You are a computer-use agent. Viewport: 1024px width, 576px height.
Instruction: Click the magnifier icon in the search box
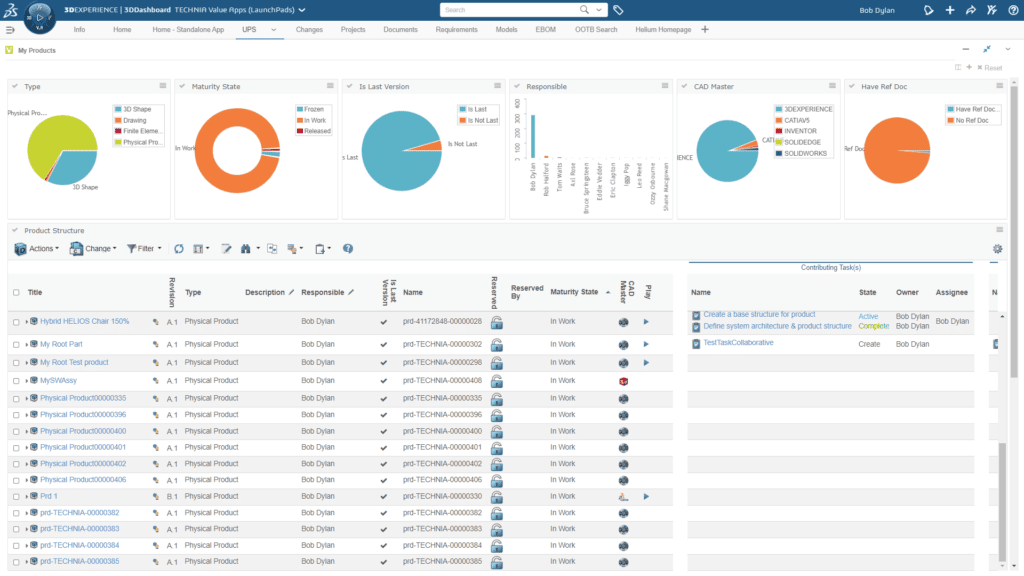[x=584, y=10]
